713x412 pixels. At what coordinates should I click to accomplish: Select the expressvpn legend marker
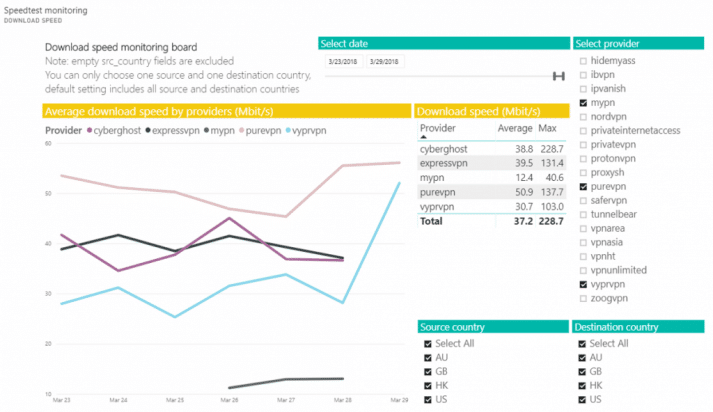click(148, 131)
